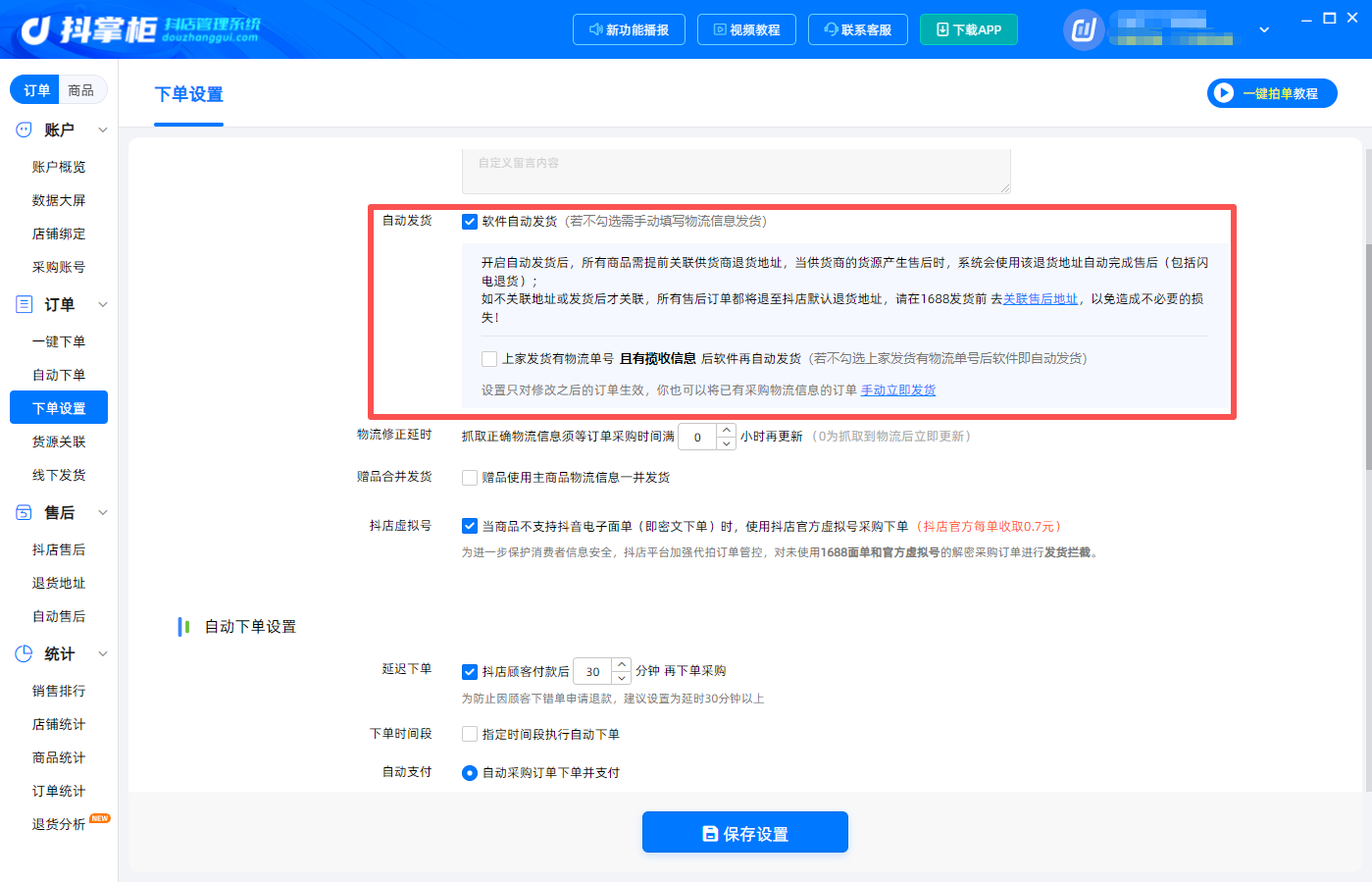The image size is (1372, 882).
Task: Click play icon on 一键拍单教程
Action: tap(1223, 93)
